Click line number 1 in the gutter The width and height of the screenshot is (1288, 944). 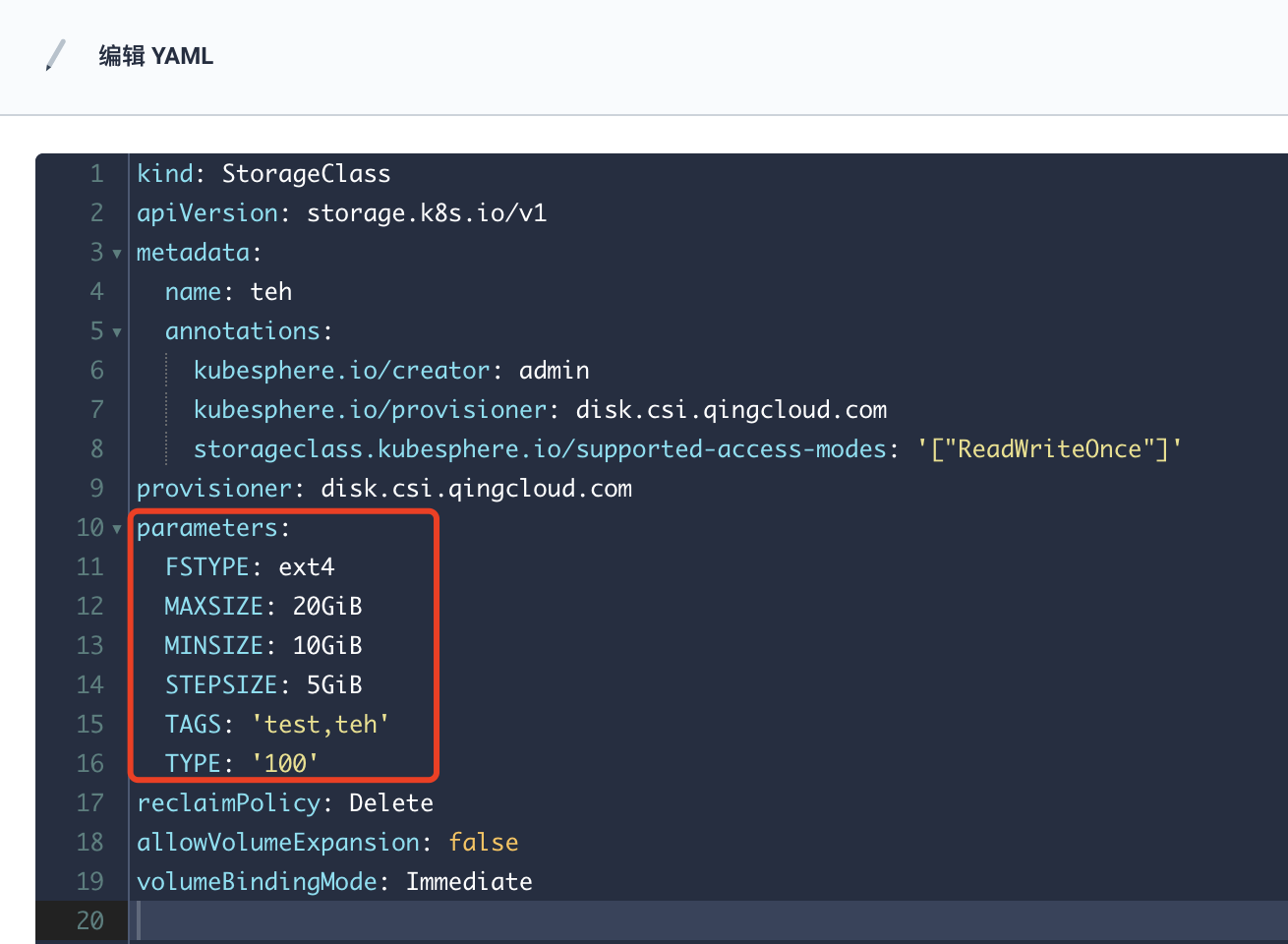96,173
